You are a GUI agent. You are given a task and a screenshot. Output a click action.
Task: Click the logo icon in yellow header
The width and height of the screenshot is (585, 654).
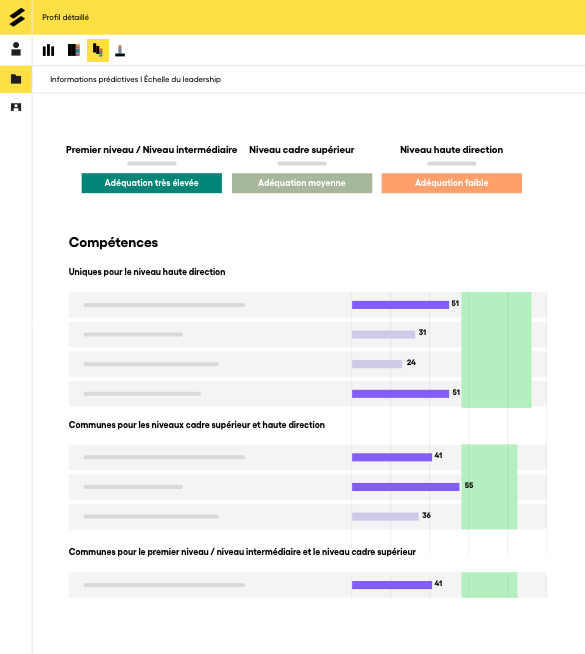pyautogui.click(x=16, y=17)
